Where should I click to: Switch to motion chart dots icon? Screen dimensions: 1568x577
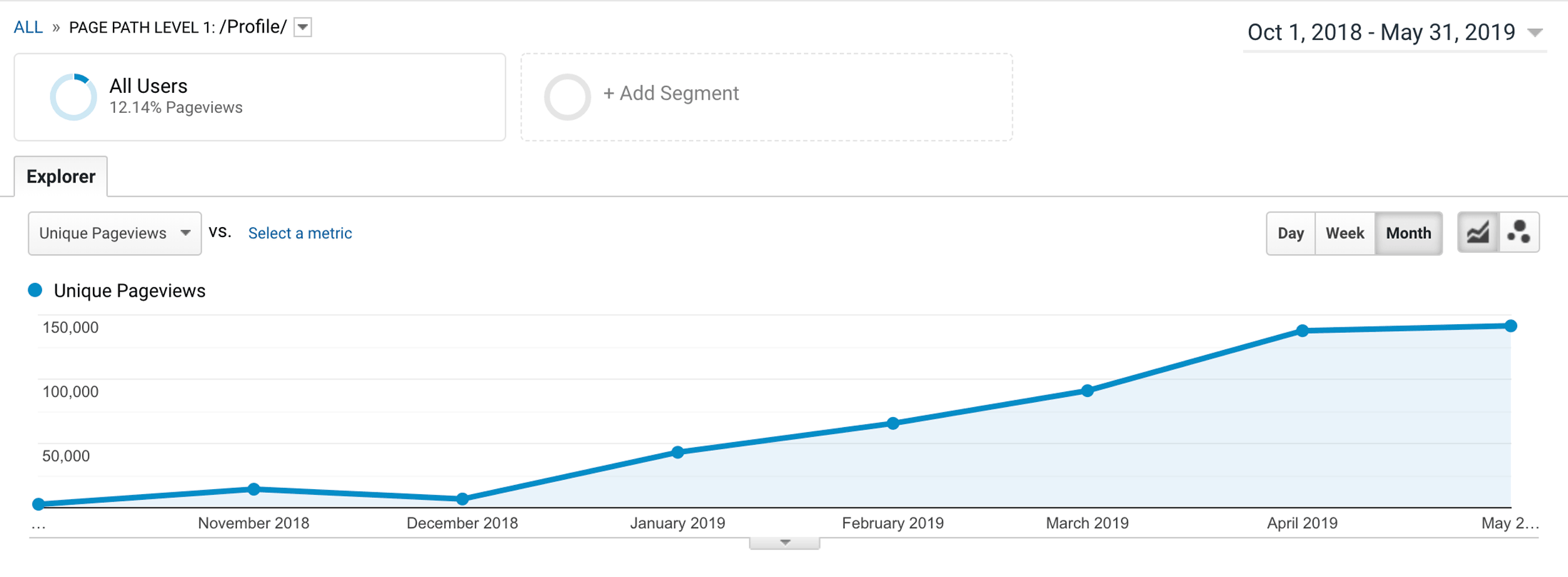coord(1519,233)
